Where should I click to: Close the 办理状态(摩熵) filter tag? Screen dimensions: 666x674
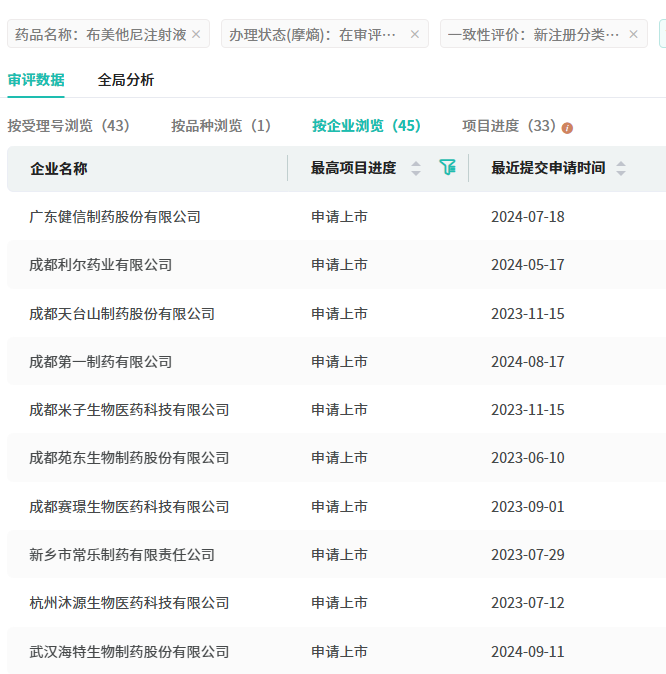[415, 34]
